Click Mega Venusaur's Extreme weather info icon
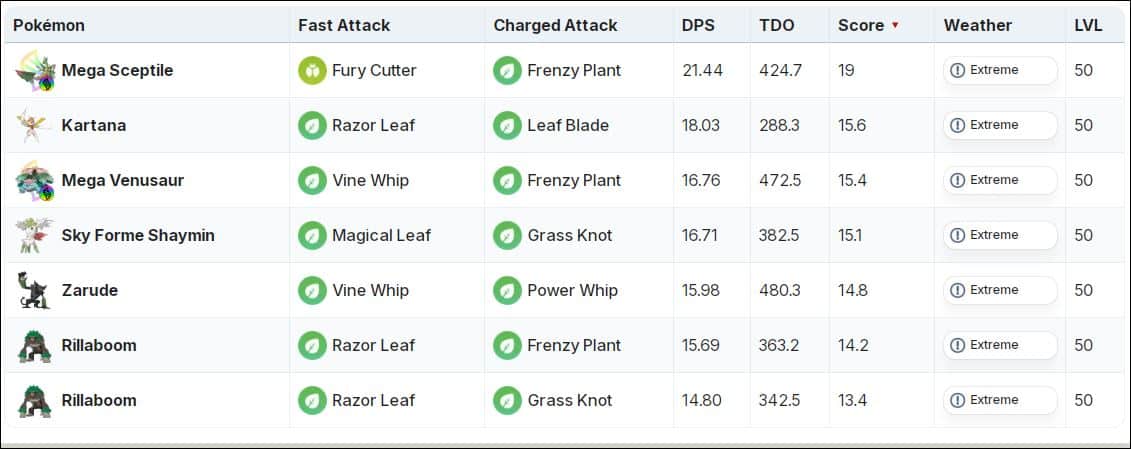Screen dimensions: 1131x449 point(957,180)
